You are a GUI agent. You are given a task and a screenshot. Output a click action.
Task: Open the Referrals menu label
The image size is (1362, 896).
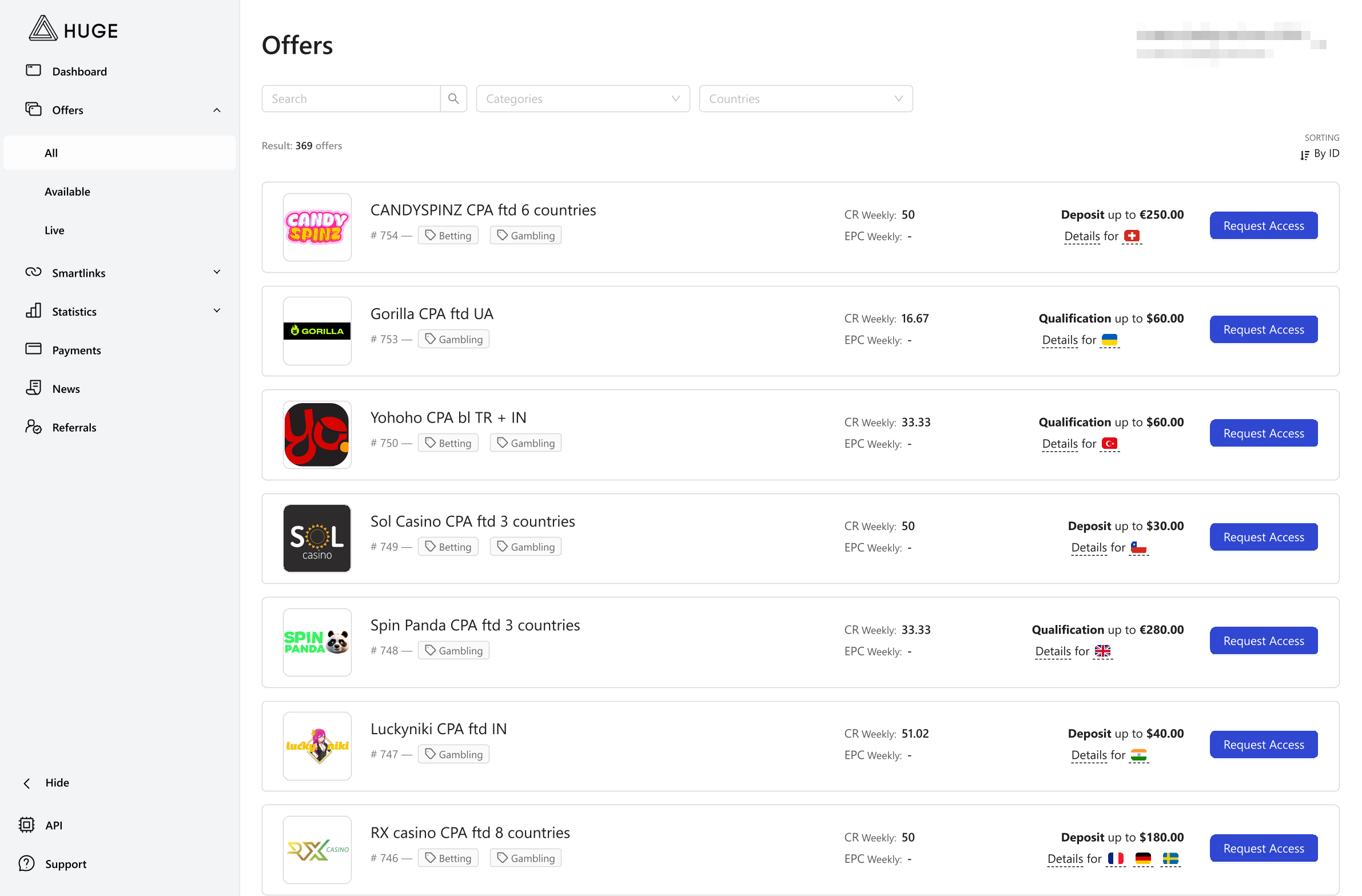coord(74,427)
